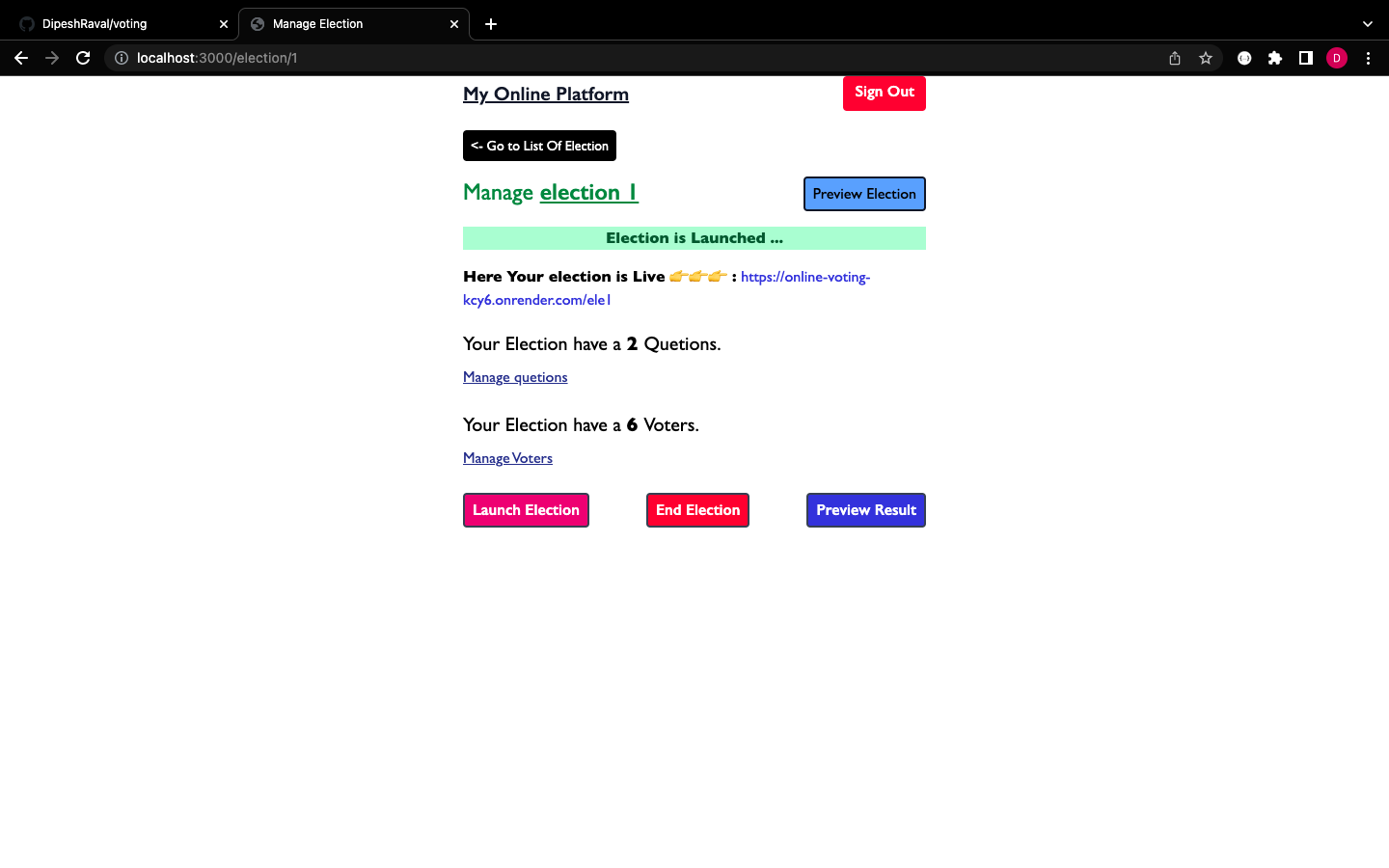1389x868 pixels.
Task: Bookmark the page using the star icon
Action: tap(1206, 58)
